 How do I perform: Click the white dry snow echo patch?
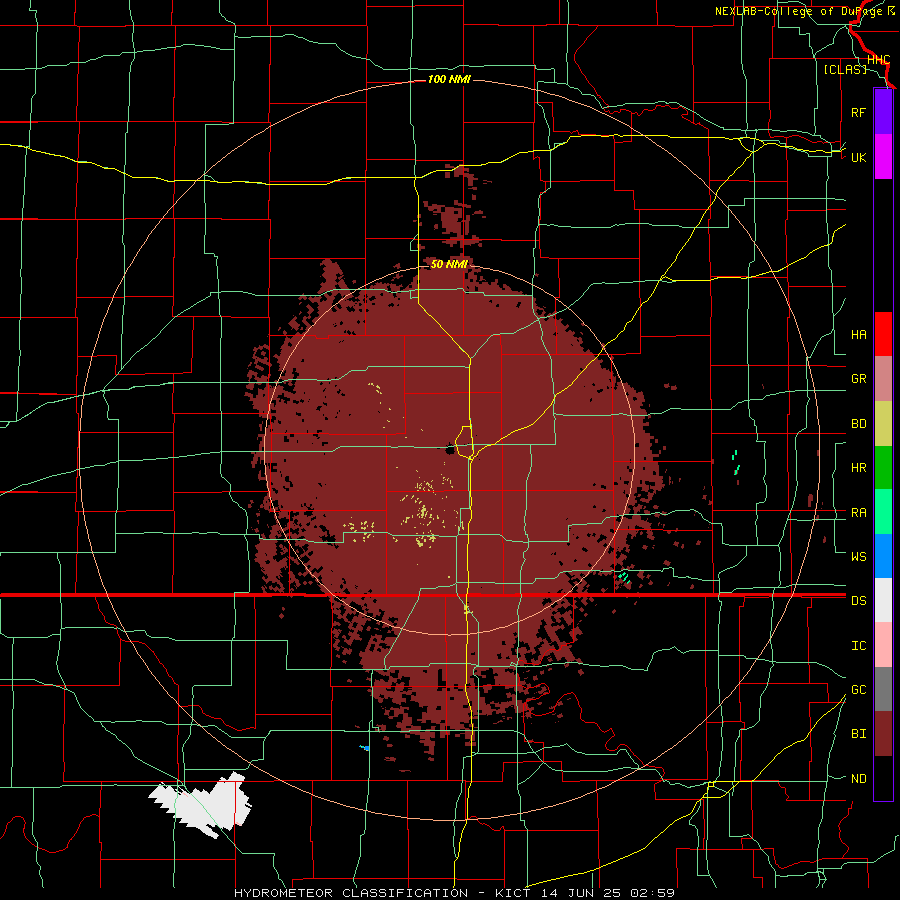click(x=202, y=805)
